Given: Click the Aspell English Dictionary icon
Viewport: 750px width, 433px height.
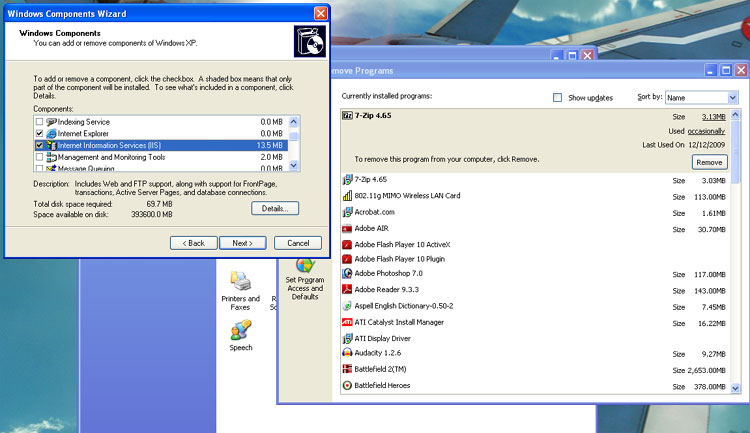Looking at the screenshot, I should (x=347, y=306).
